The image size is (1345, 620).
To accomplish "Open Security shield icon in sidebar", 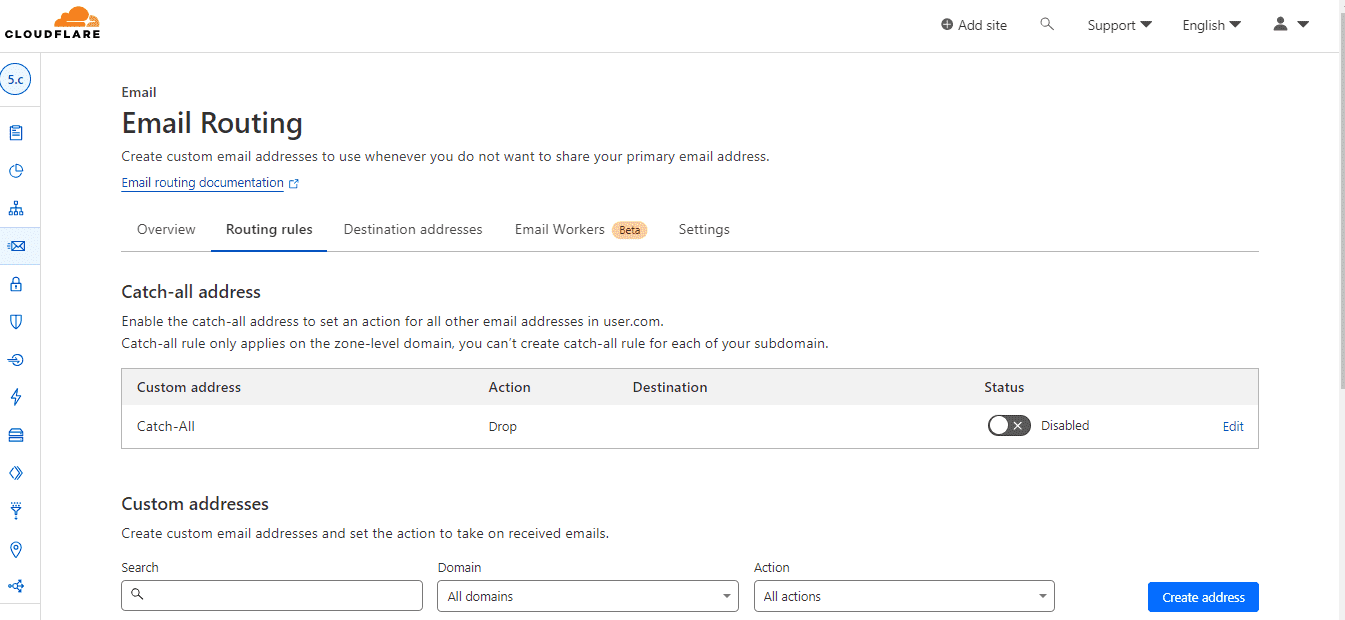I will 16,322.
